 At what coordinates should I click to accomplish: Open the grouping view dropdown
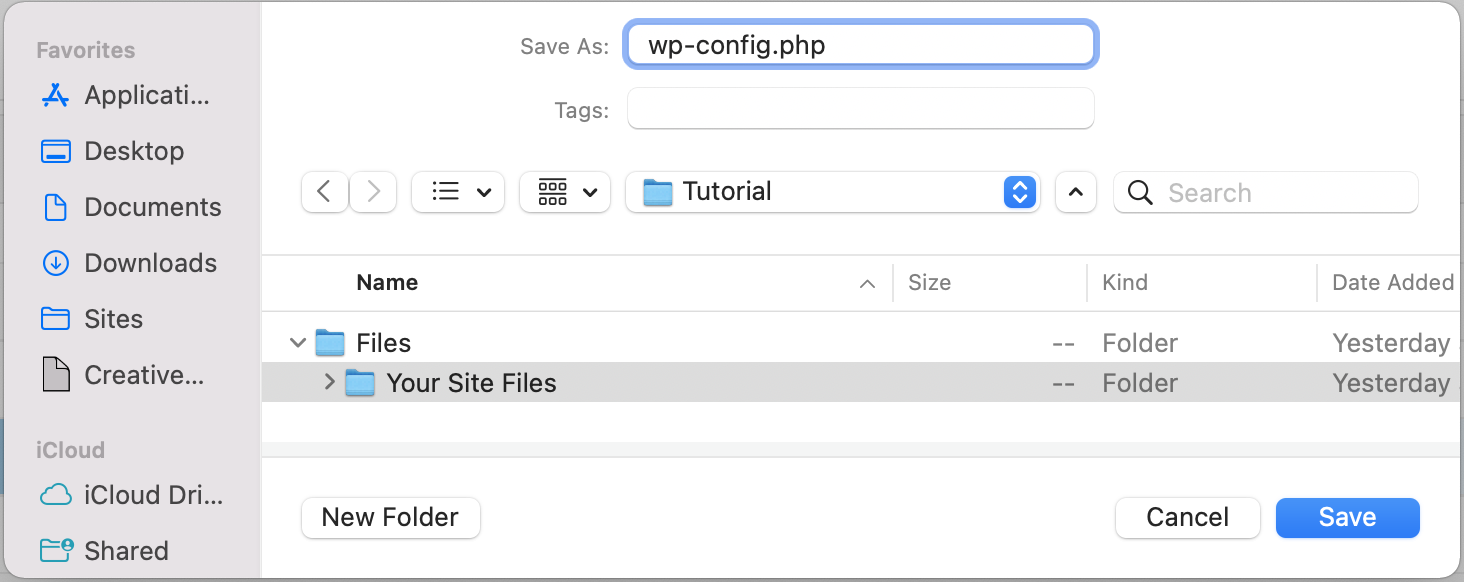tap(565, 191)
